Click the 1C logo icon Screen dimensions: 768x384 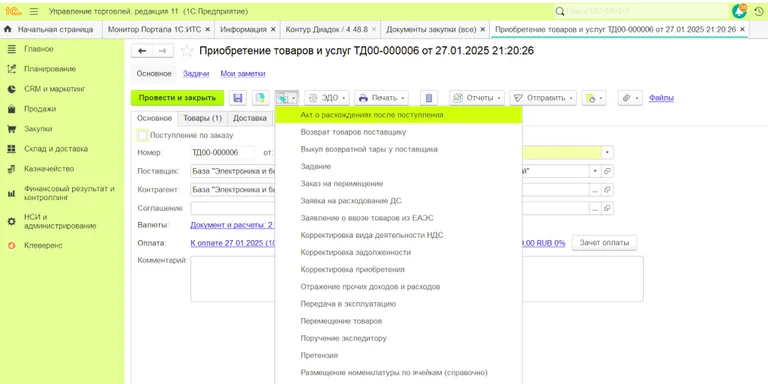(x=14, y=11)
